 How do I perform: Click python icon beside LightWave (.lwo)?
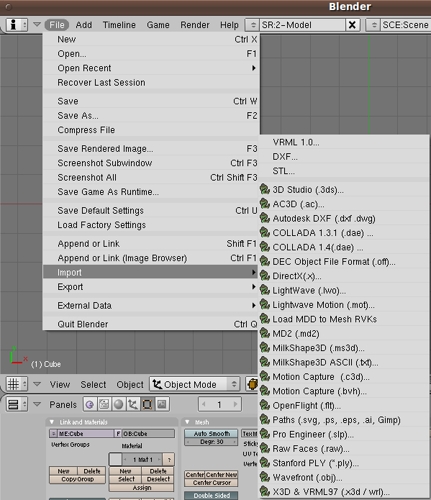[265, 290]
